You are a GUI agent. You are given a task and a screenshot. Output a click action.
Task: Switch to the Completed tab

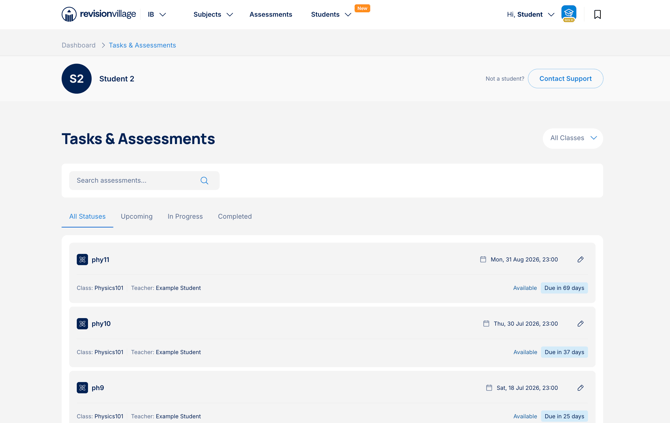[235, 217]
